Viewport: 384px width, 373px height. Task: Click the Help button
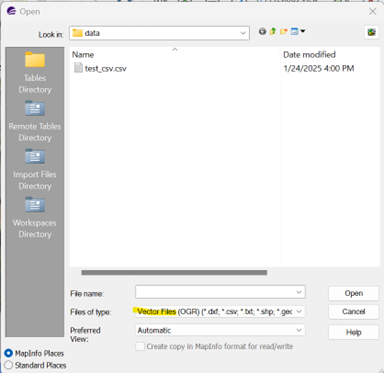tap(353, 332)
